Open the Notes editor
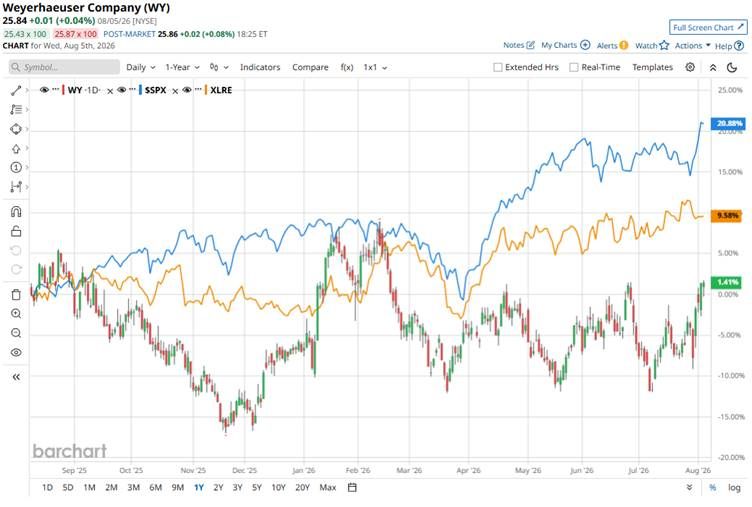This screenshot has width=752, height=507. click(518, 45)
